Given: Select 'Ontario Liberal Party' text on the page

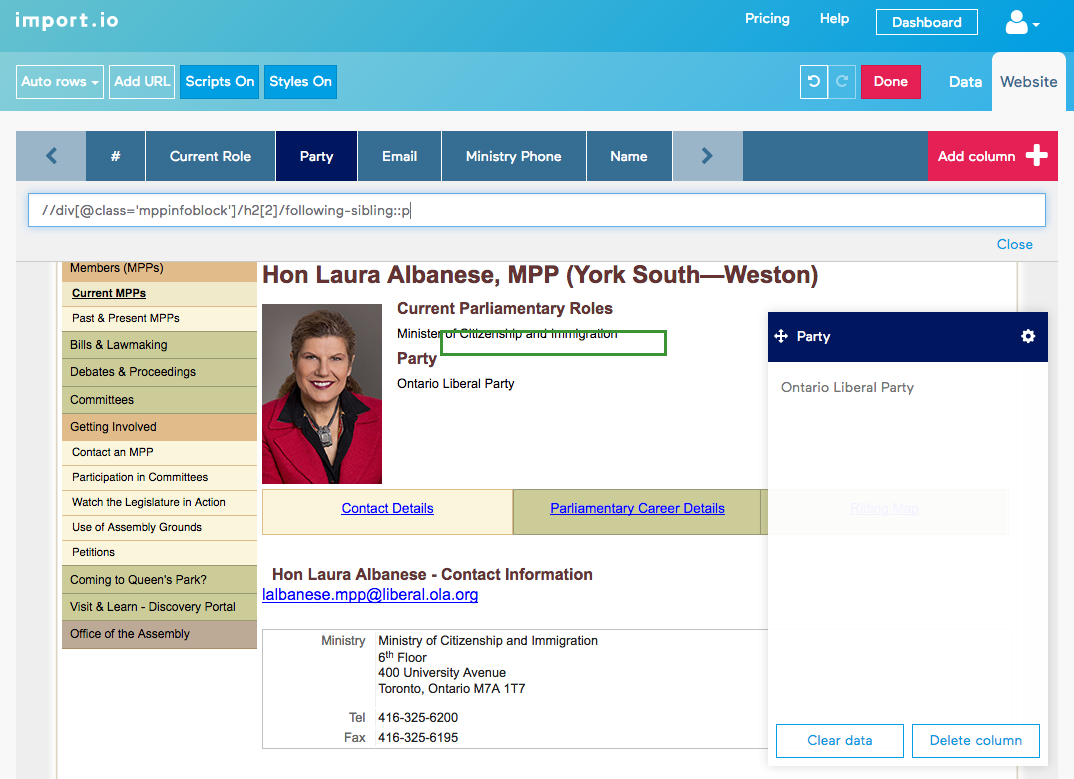Looking at the screenshot, I should 455,384.
